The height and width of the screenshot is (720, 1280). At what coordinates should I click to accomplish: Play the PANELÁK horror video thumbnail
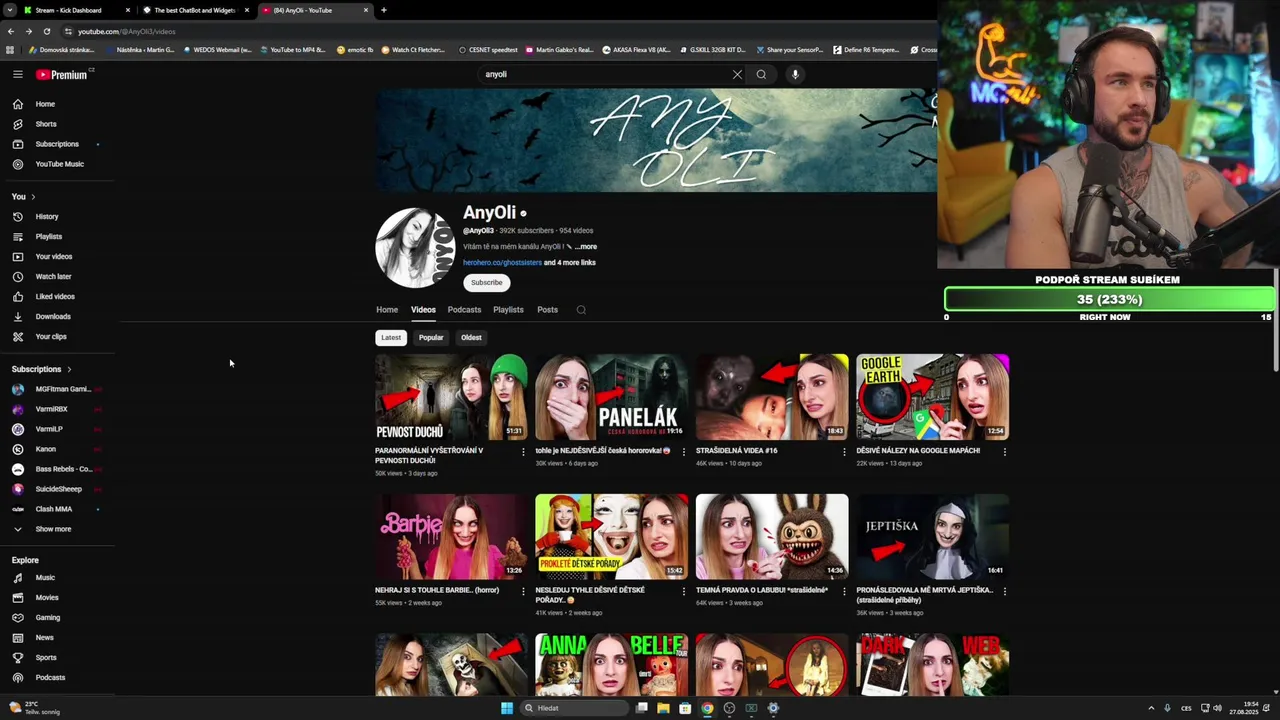coord(612,397)
